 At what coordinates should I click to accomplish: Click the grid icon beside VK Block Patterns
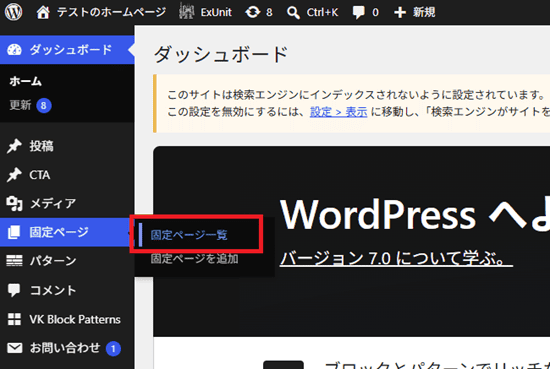[14, 319]
